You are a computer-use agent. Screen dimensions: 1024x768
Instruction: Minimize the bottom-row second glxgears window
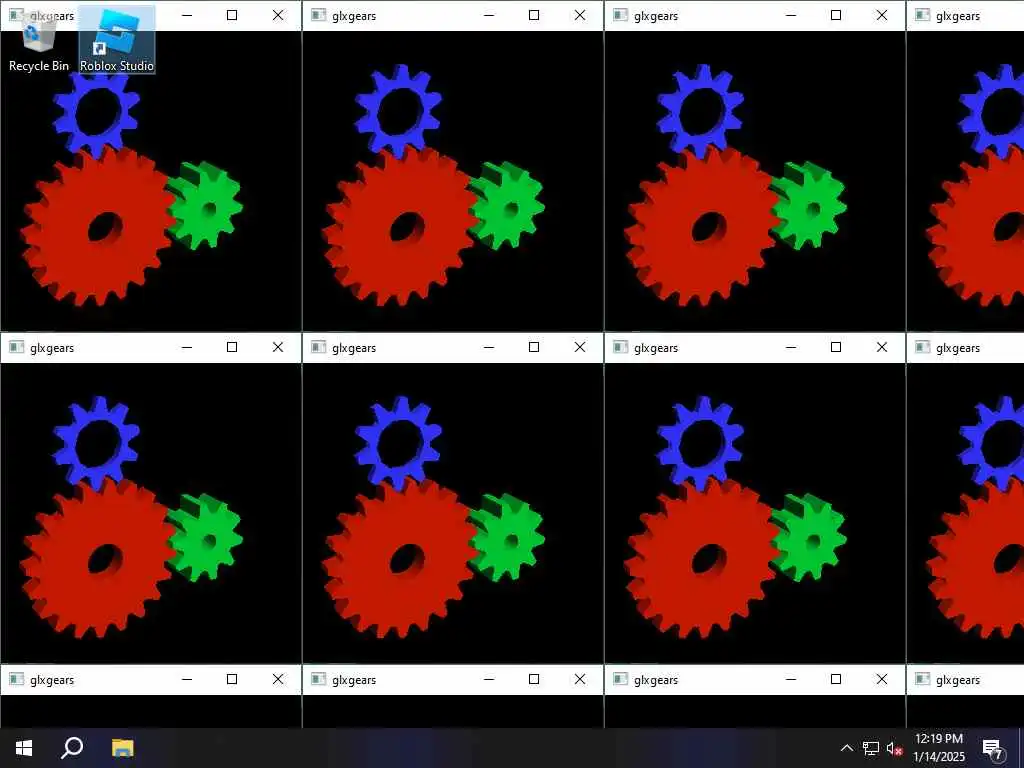(x=488, y=679)
